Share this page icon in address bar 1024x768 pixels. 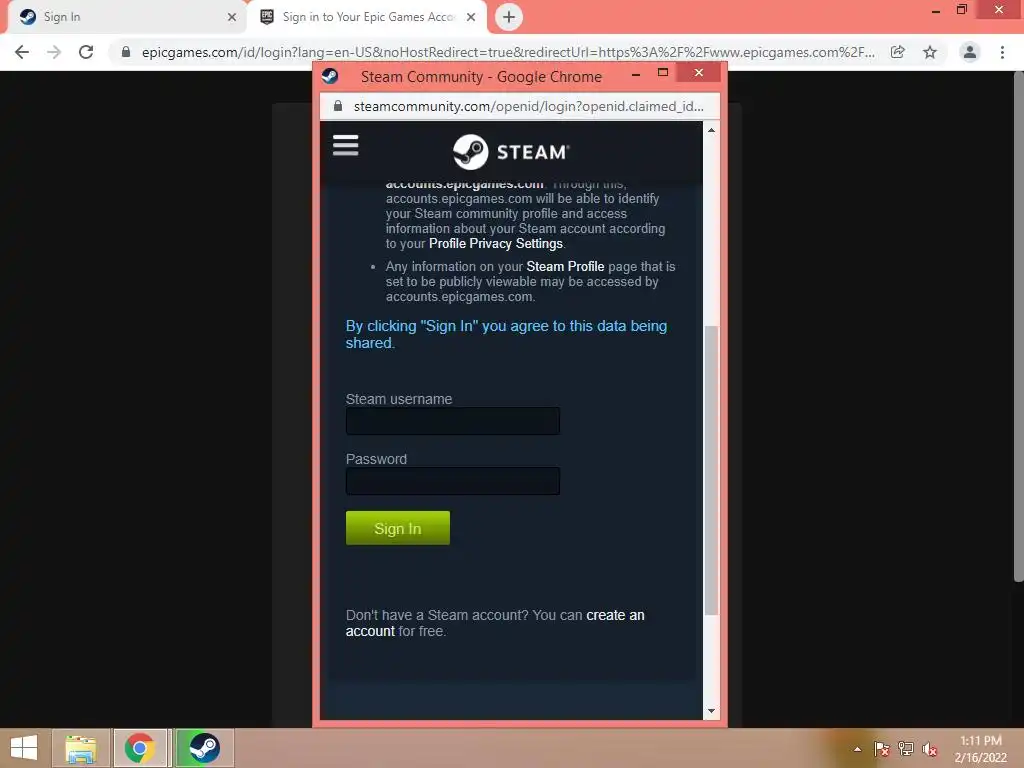point(898,52)
